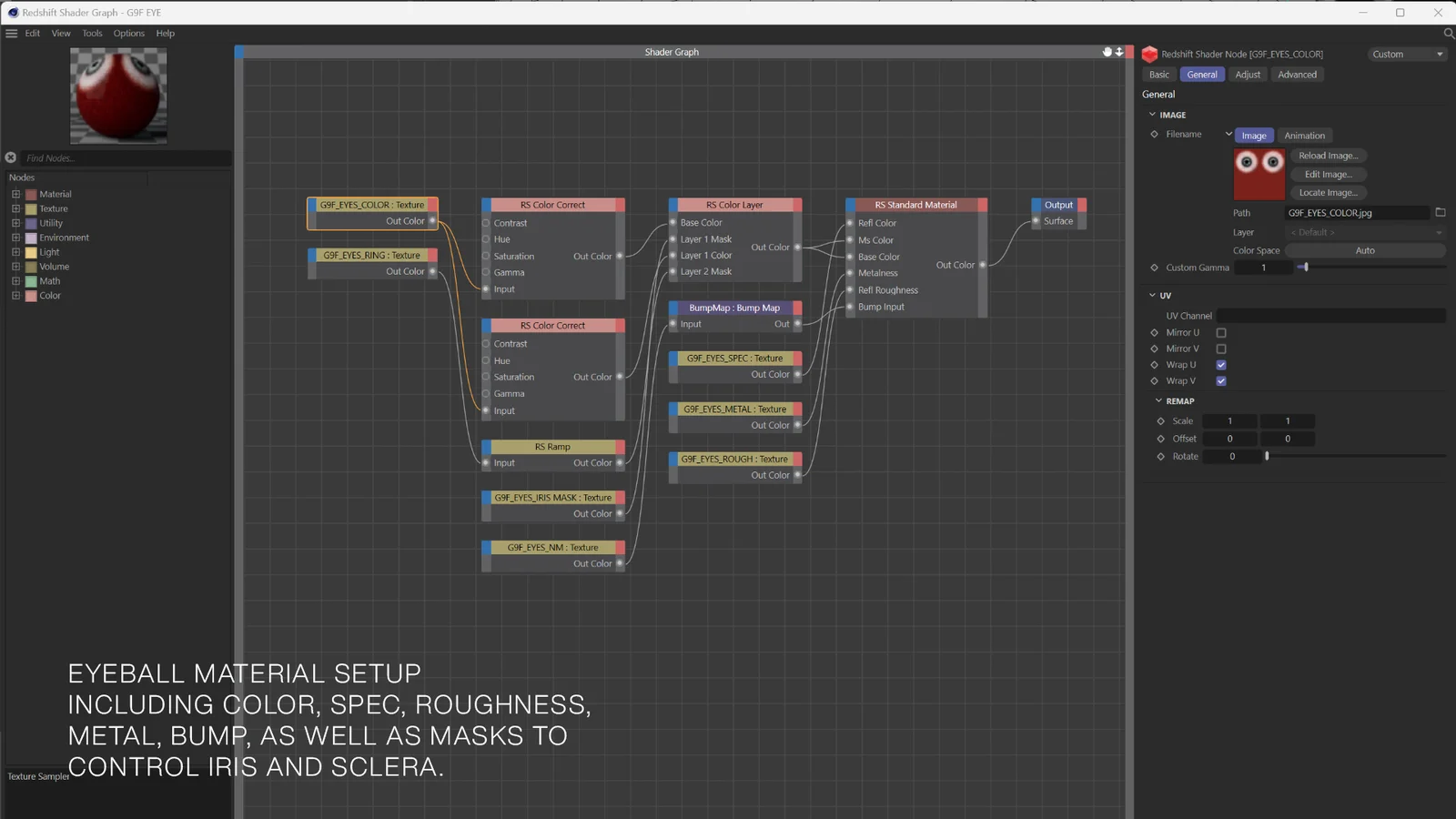The image size is (1456, 819).
Task: Expand the Texture node category
Action: [x=15, y=209]
